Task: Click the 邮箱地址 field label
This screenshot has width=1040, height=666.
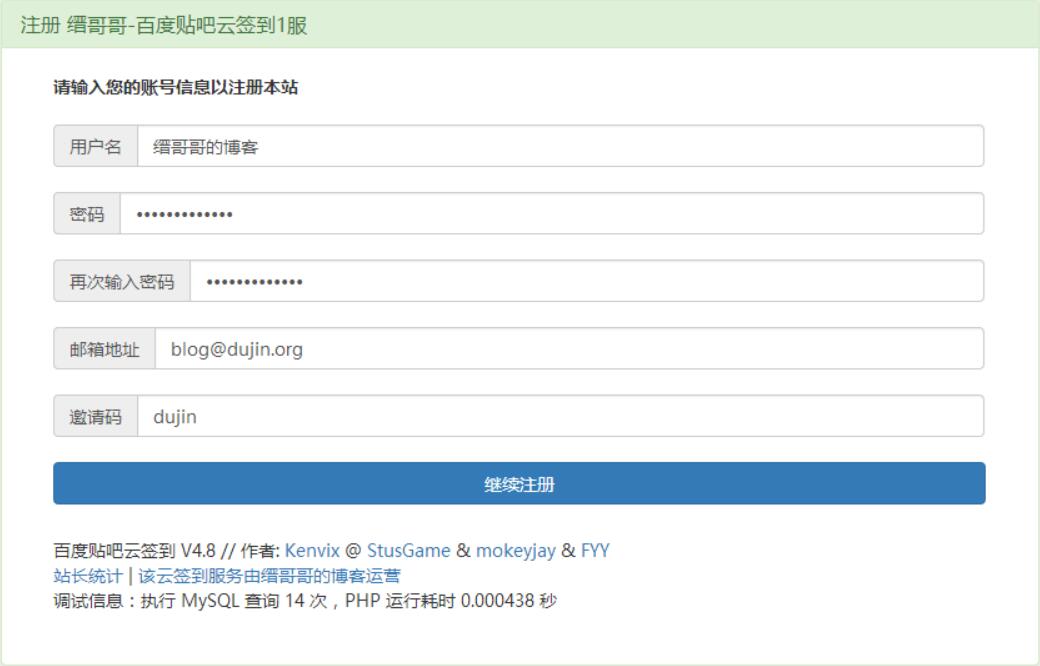Action: [x=104, y=349]
